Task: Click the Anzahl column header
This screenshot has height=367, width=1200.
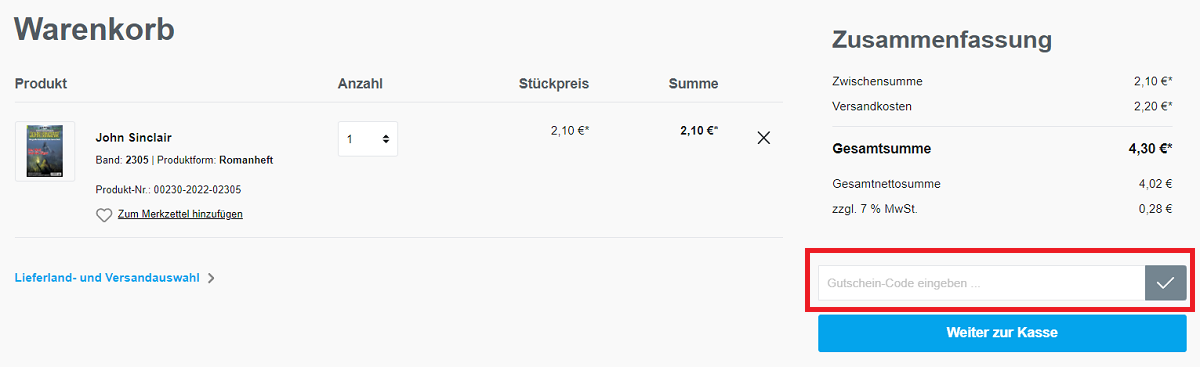Action: tap(360, 83)
